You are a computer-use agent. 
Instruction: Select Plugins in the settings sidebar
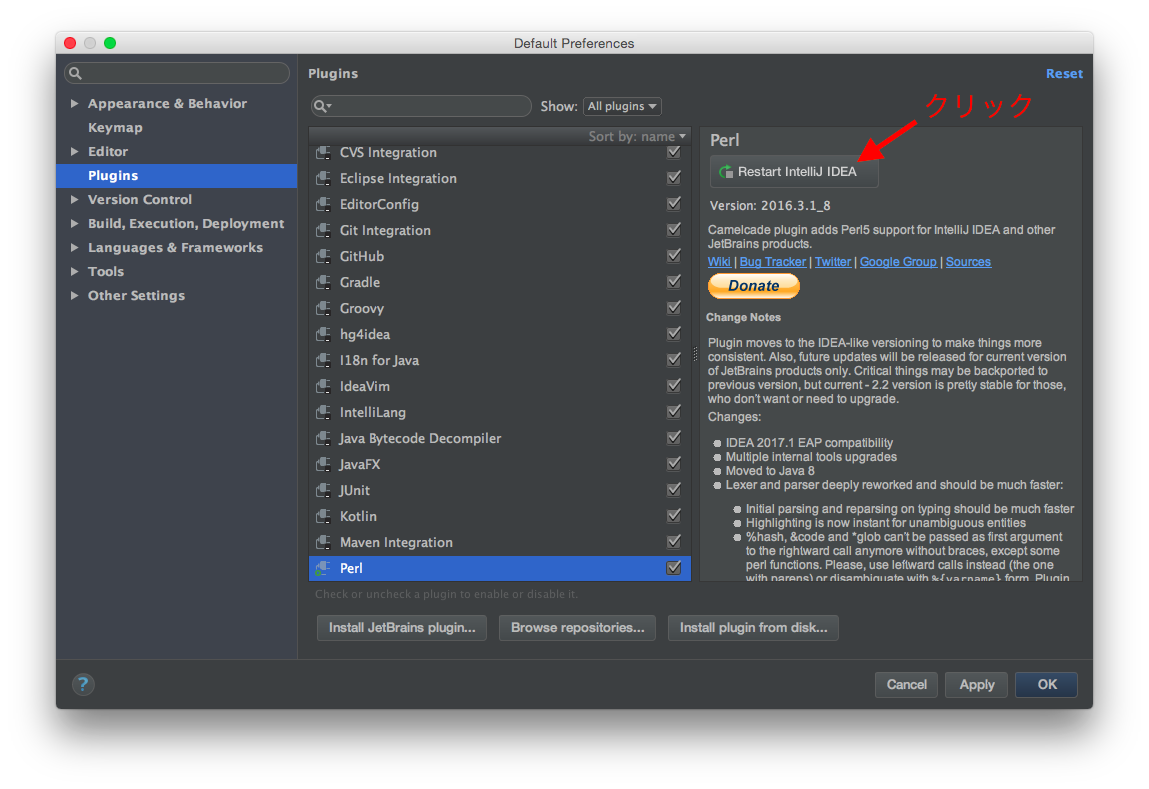177,176
